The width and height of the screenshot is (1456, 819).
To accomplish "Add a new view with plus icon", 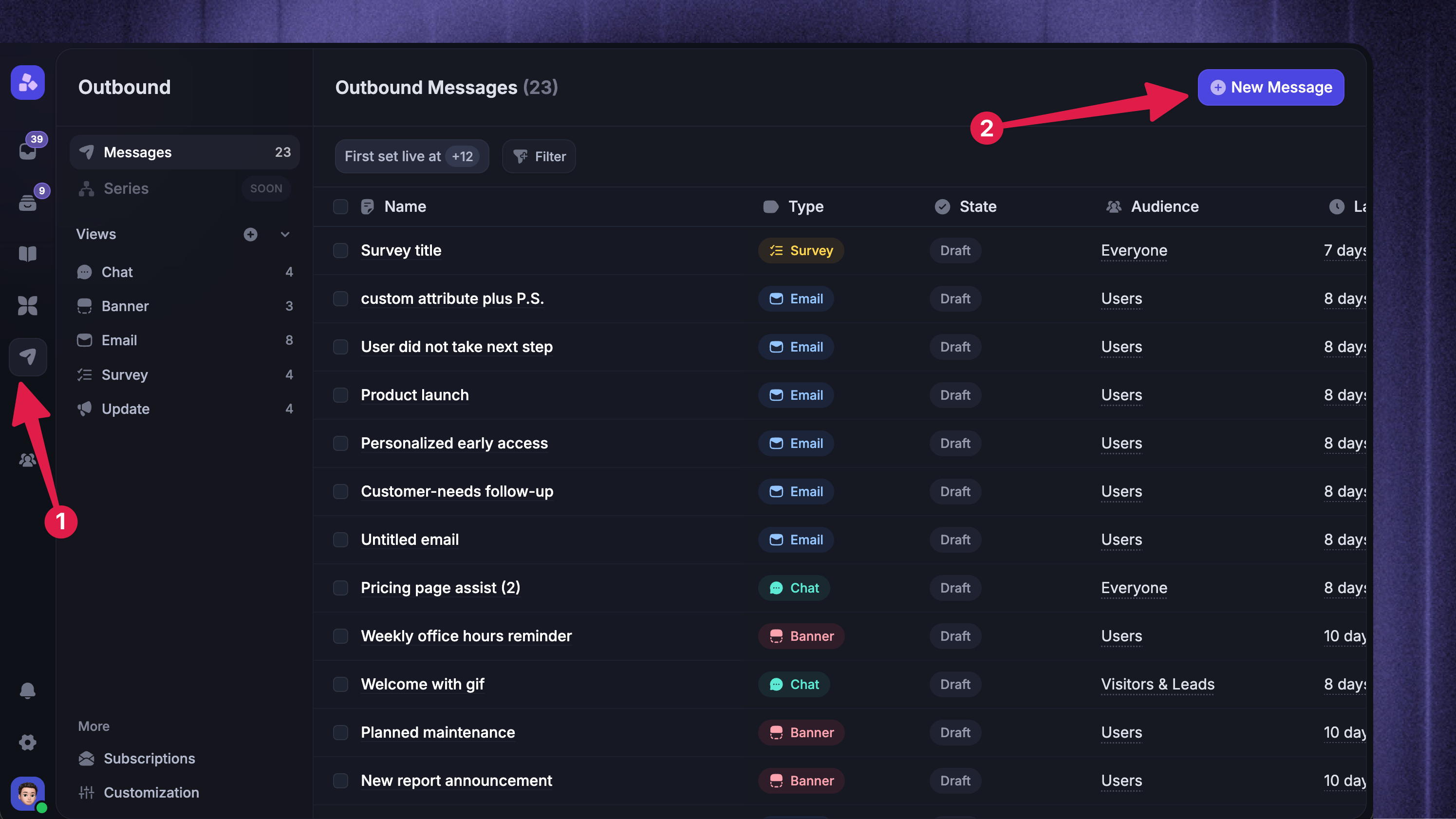I will [x=250, y=234].
